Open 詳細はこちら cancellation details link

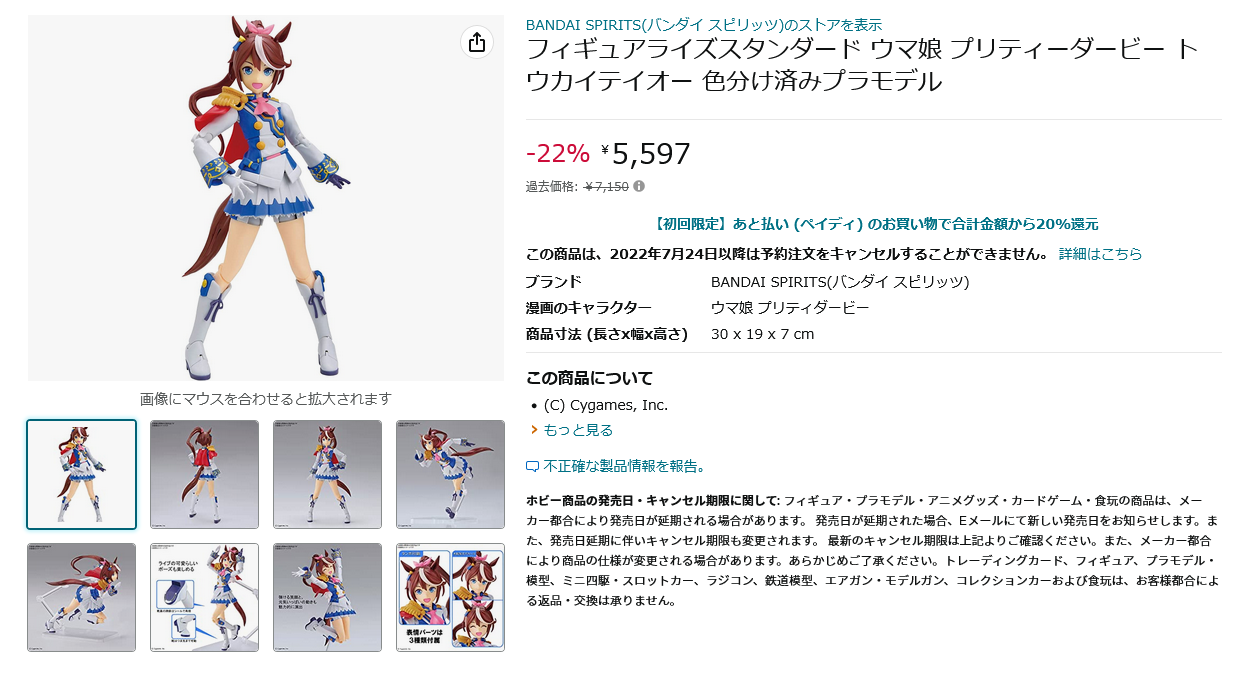coord(1100,254)
